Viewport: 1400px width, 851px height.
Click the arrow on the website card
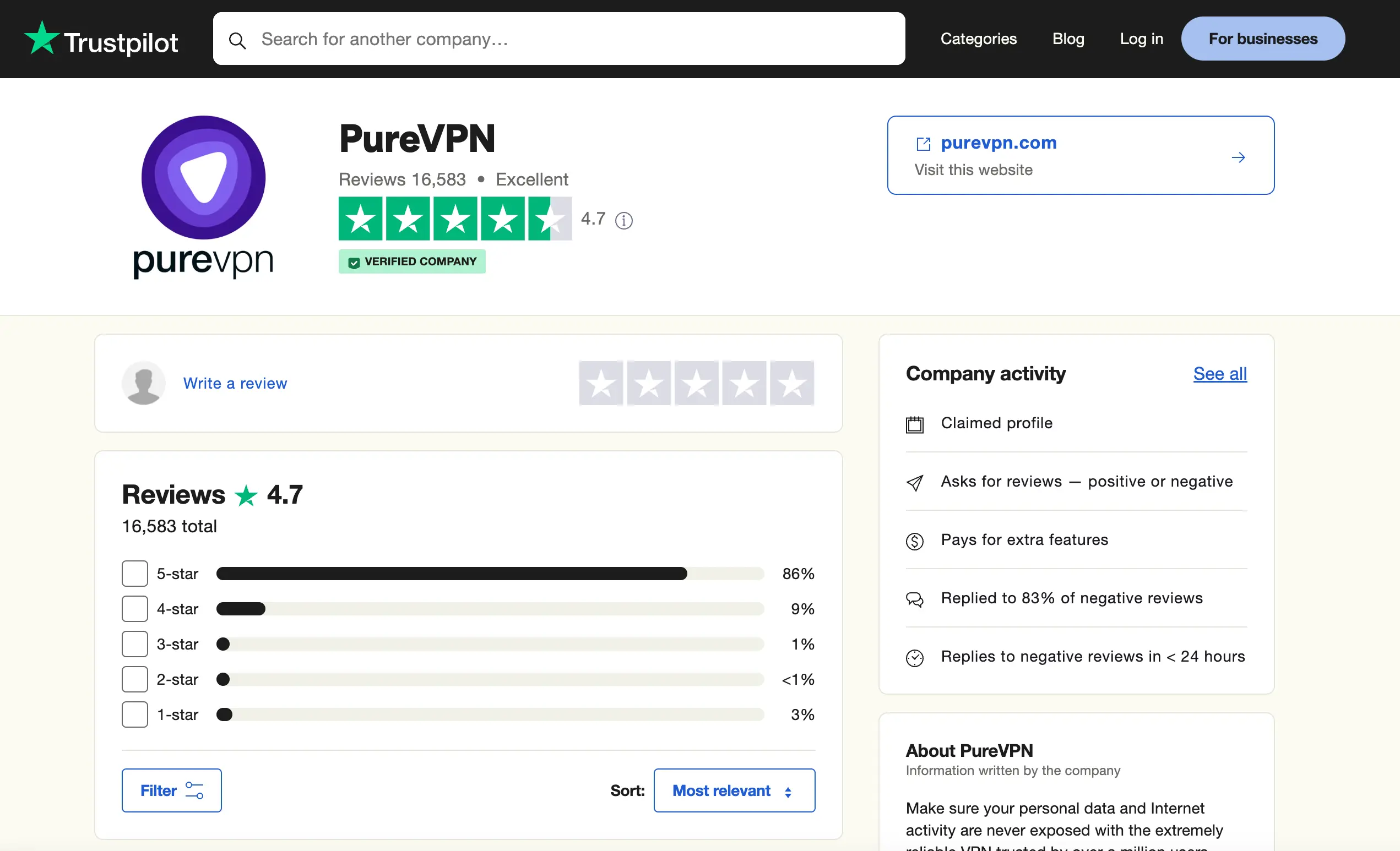pos(1238,157)
